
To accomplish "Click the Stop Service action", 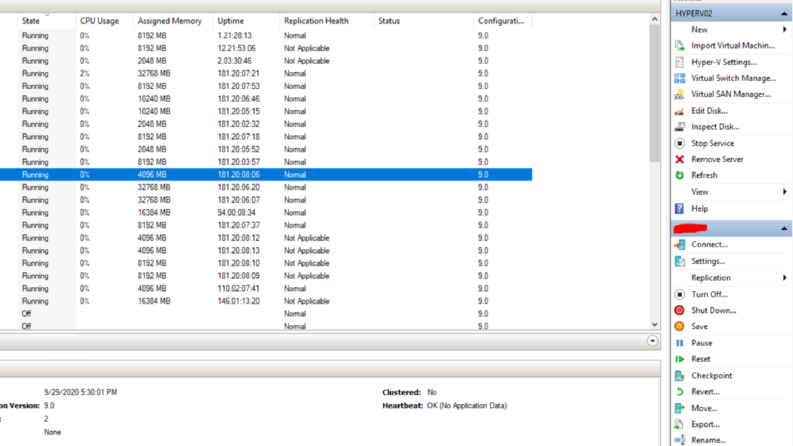I will click(x=713, y=143).
